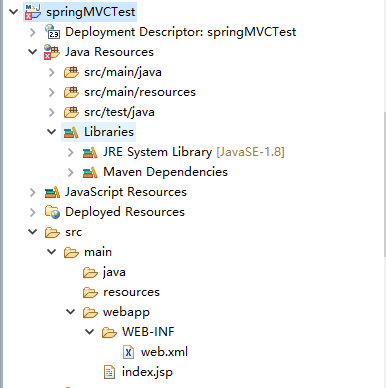This screenshot has width=386, height=388.
Task: Collapse the src folder node
Action: coord(32,232)
